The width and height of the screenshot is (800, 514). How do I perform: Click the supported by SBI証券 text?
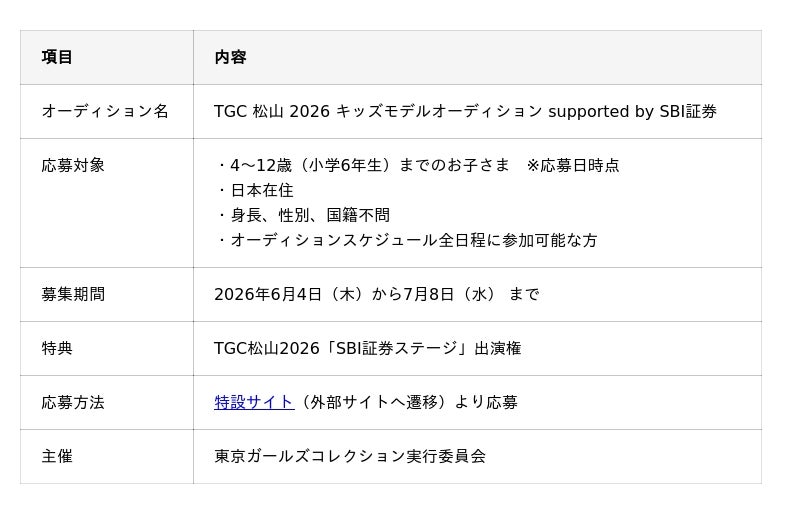(x=632, y=111)
